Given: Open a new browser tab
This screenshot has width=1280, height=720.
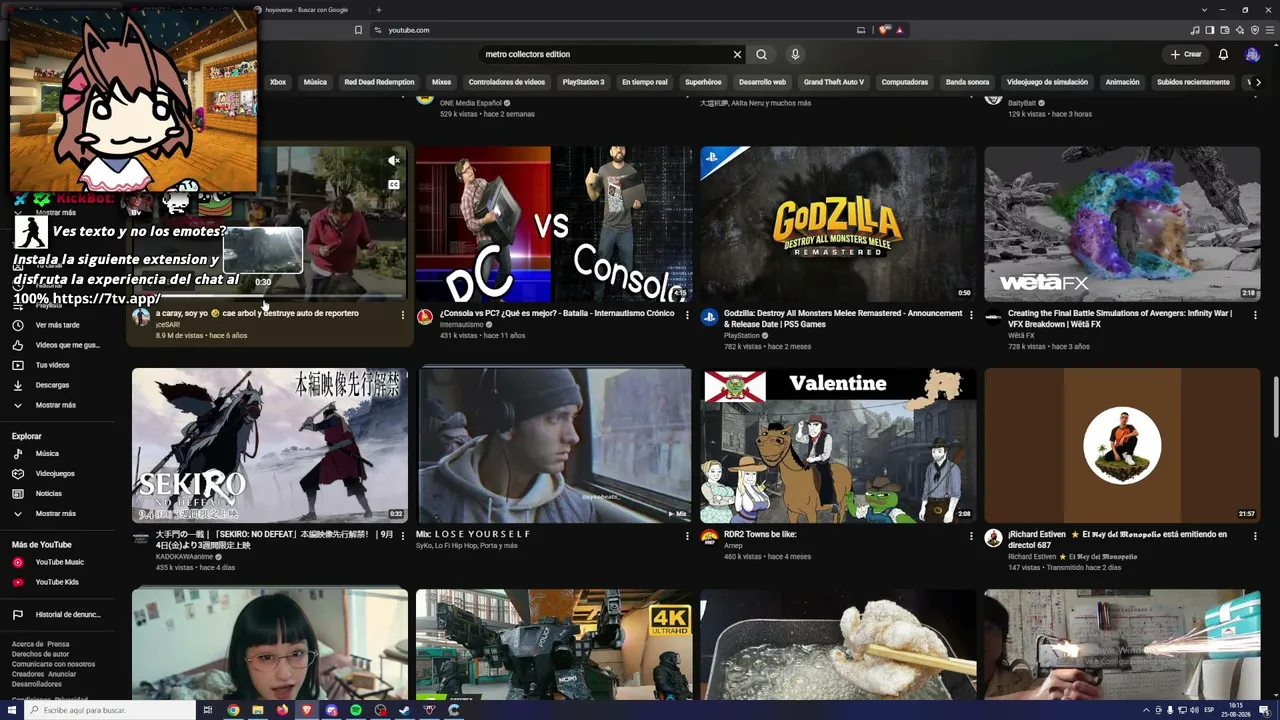Looking at the screenshot, I should 379,10.
